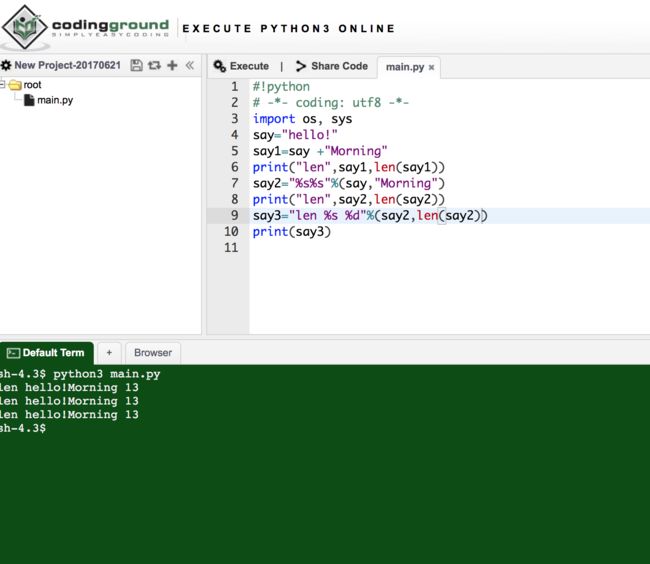Click the main.py file icon in tree
This screenshot has width=650, height=564.
[29, 100]
